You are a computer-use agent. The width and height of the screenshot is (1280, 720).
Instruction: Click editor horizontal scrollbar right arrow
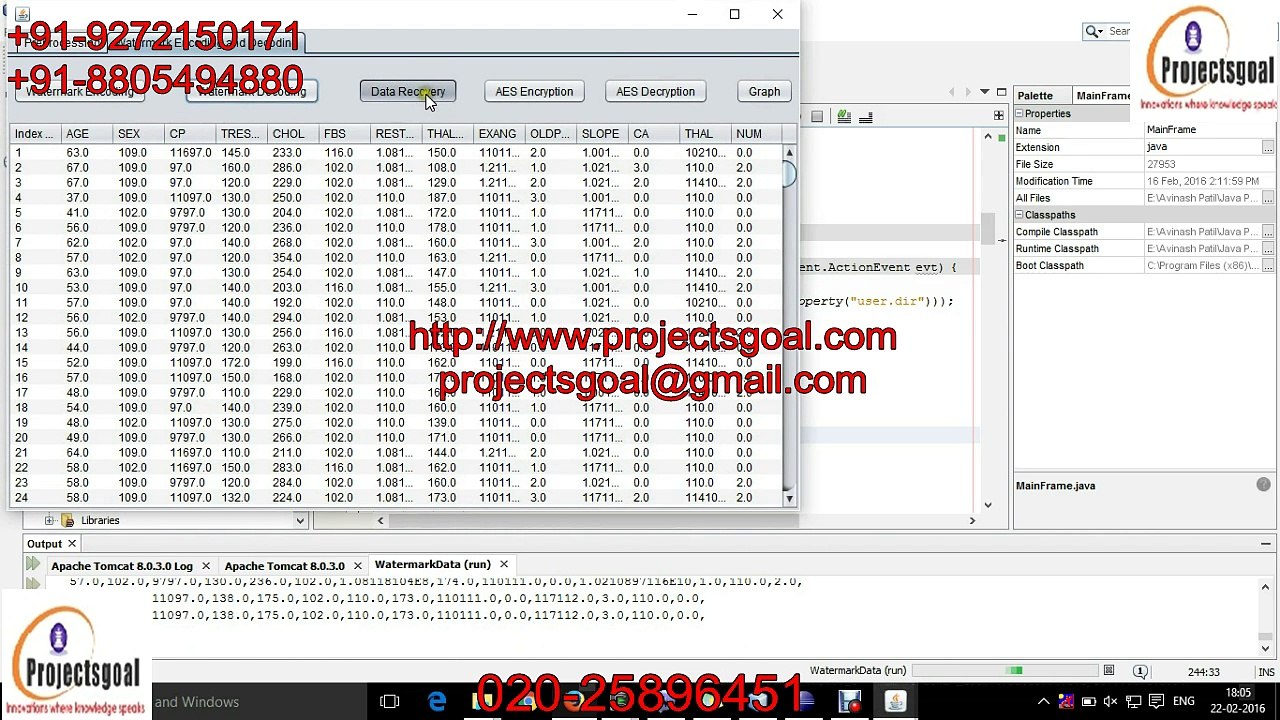[972, 520]
